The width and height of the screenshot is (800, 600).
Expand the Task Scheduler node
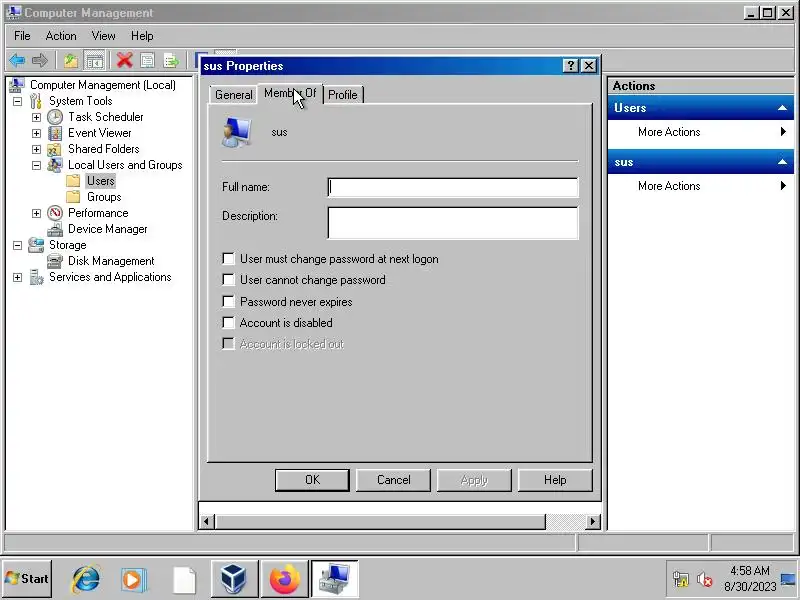point(36,117)
